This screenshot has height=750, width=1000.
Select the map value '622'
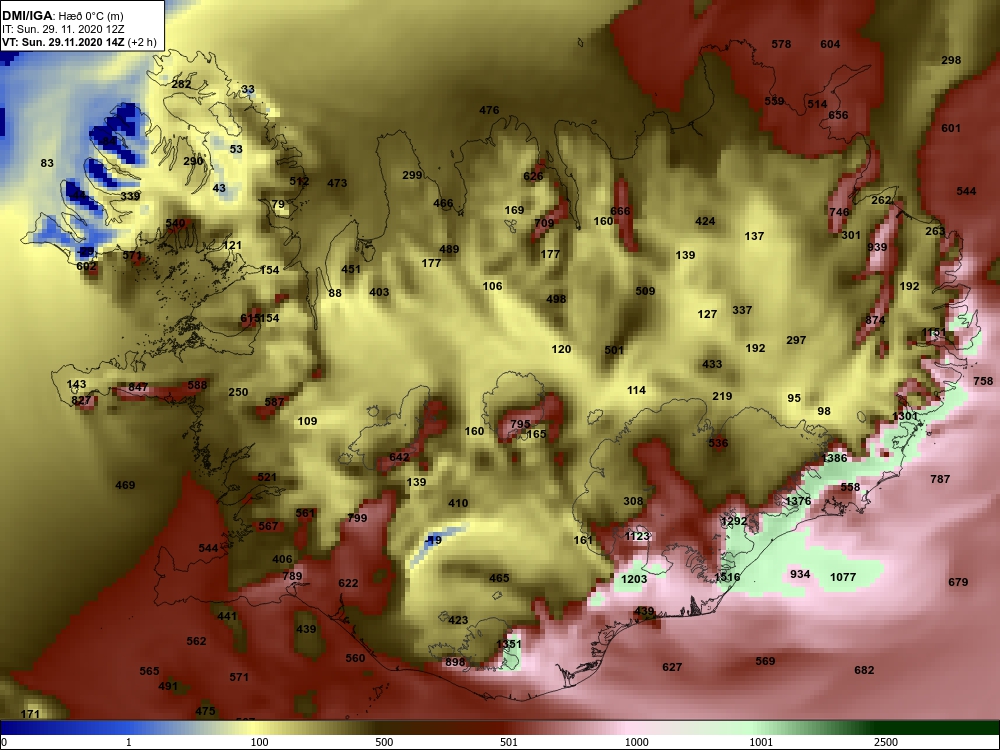pos(348,584)
